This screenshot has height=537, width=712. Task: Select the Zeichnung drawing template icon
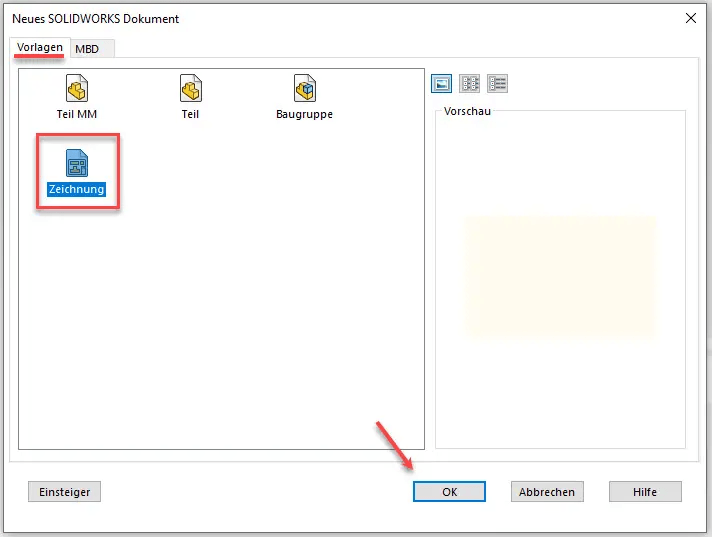77,163
